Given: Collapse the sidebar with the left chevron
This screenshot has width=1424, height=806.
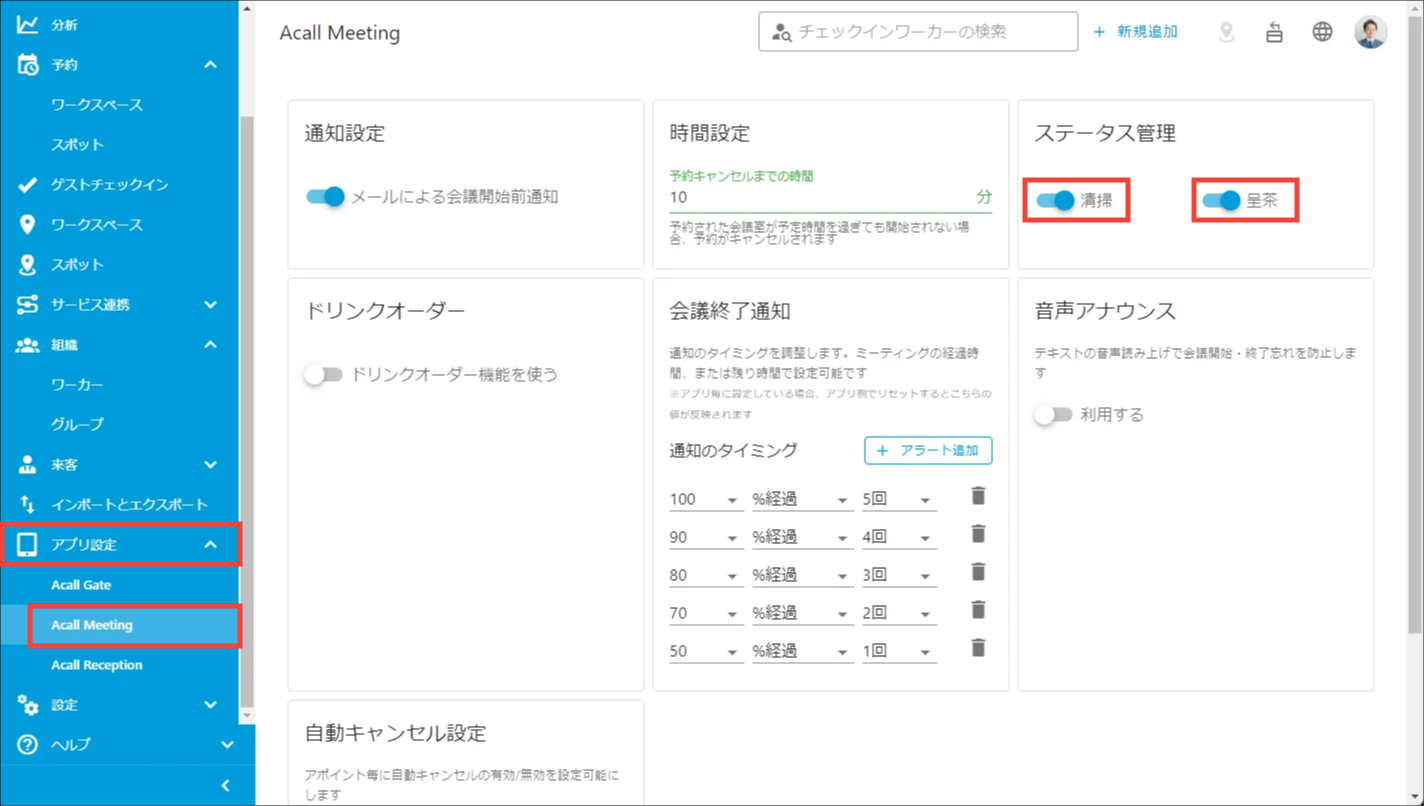Looking at the screenshot, I should 226,786.
